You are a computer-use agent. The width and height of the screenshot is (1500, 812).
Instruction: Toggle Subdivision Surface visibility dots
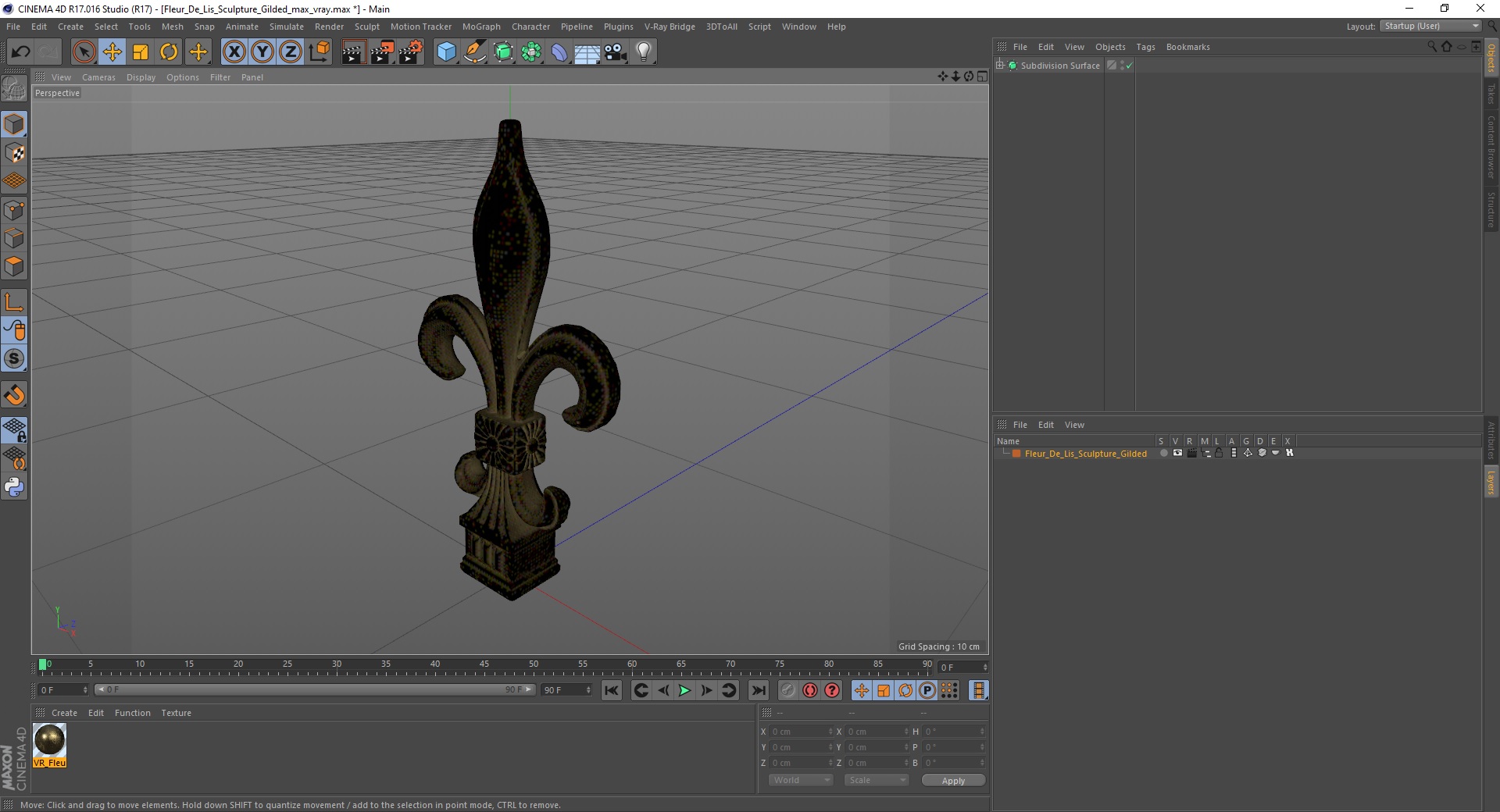1122,66
